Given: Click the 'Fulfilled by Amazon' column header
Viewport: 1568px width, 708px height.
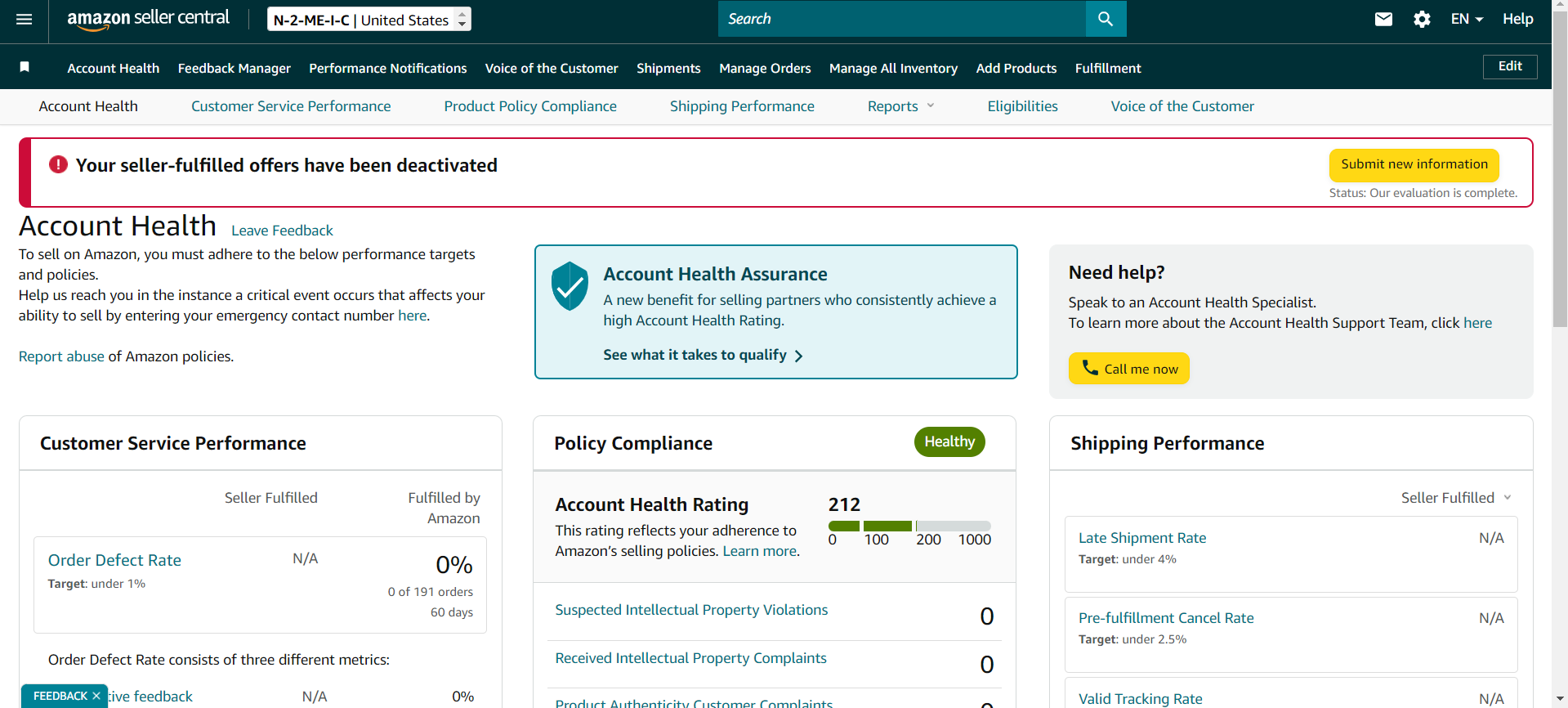Looking at the screenshot, I should (444, 508).
